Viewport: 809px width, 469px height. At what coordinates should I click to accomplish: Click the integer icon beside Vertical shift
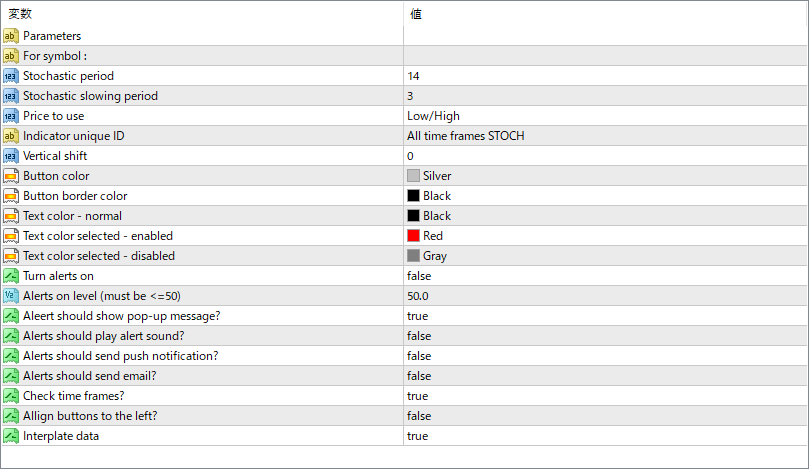pyautogui.click(x=10, y=156)
